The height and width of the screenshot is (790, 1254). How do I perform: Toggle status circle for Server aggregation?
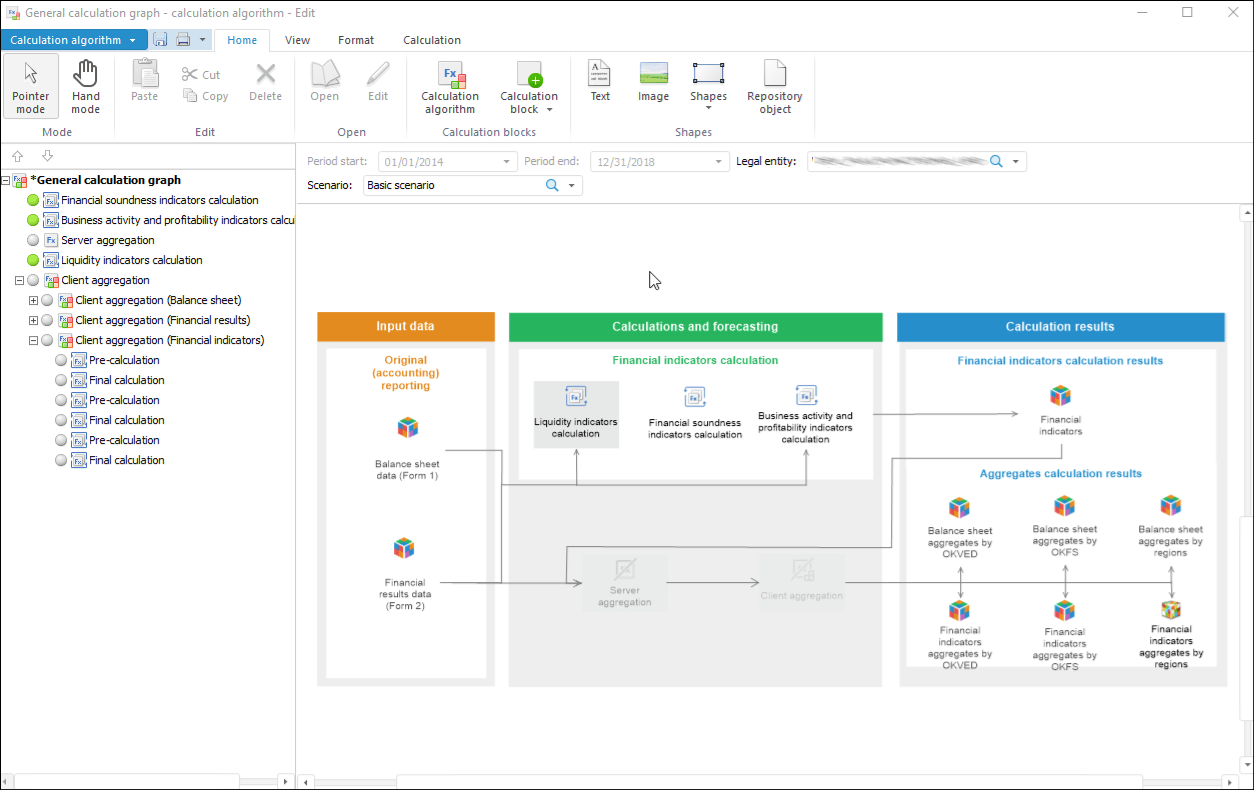[x=33, y=240]
